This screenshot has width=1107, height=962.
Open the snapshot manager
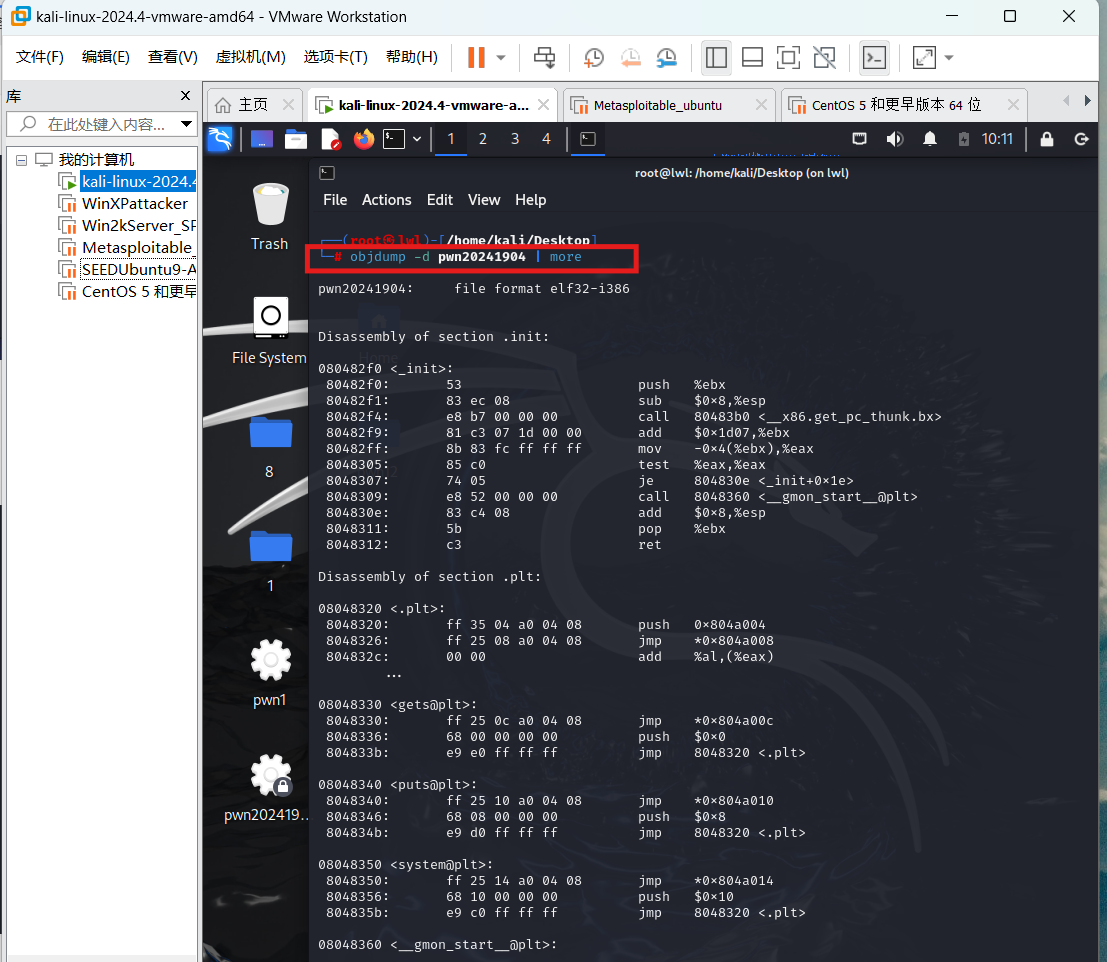tap(666, 58)
